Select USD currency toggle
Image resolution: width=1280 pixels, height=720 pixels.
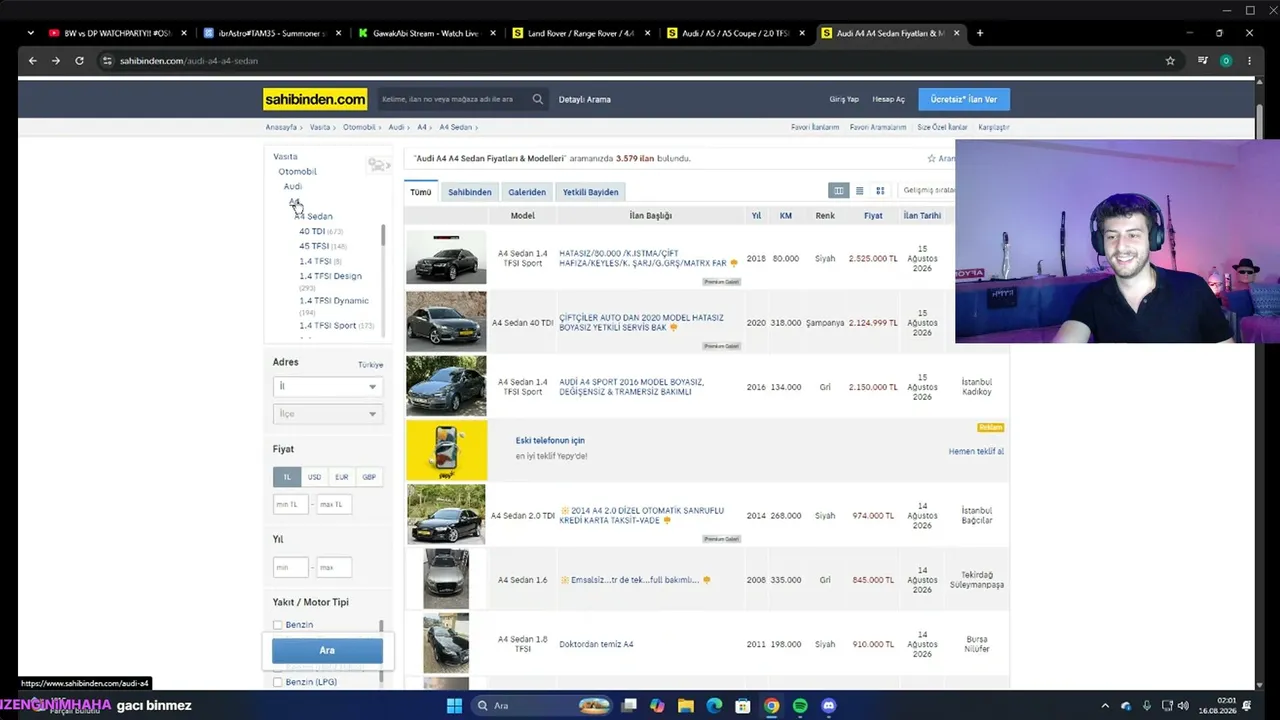(314, 477)
